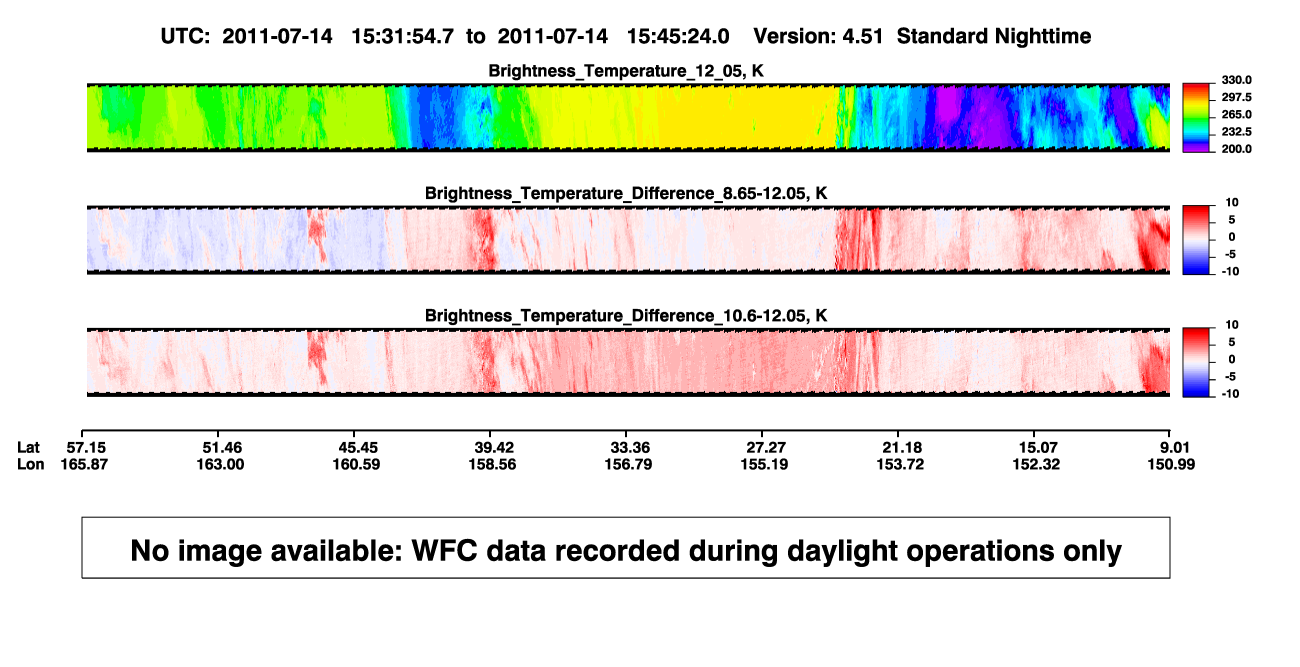Click the 8.65-12.05 difference image strip

628,240
